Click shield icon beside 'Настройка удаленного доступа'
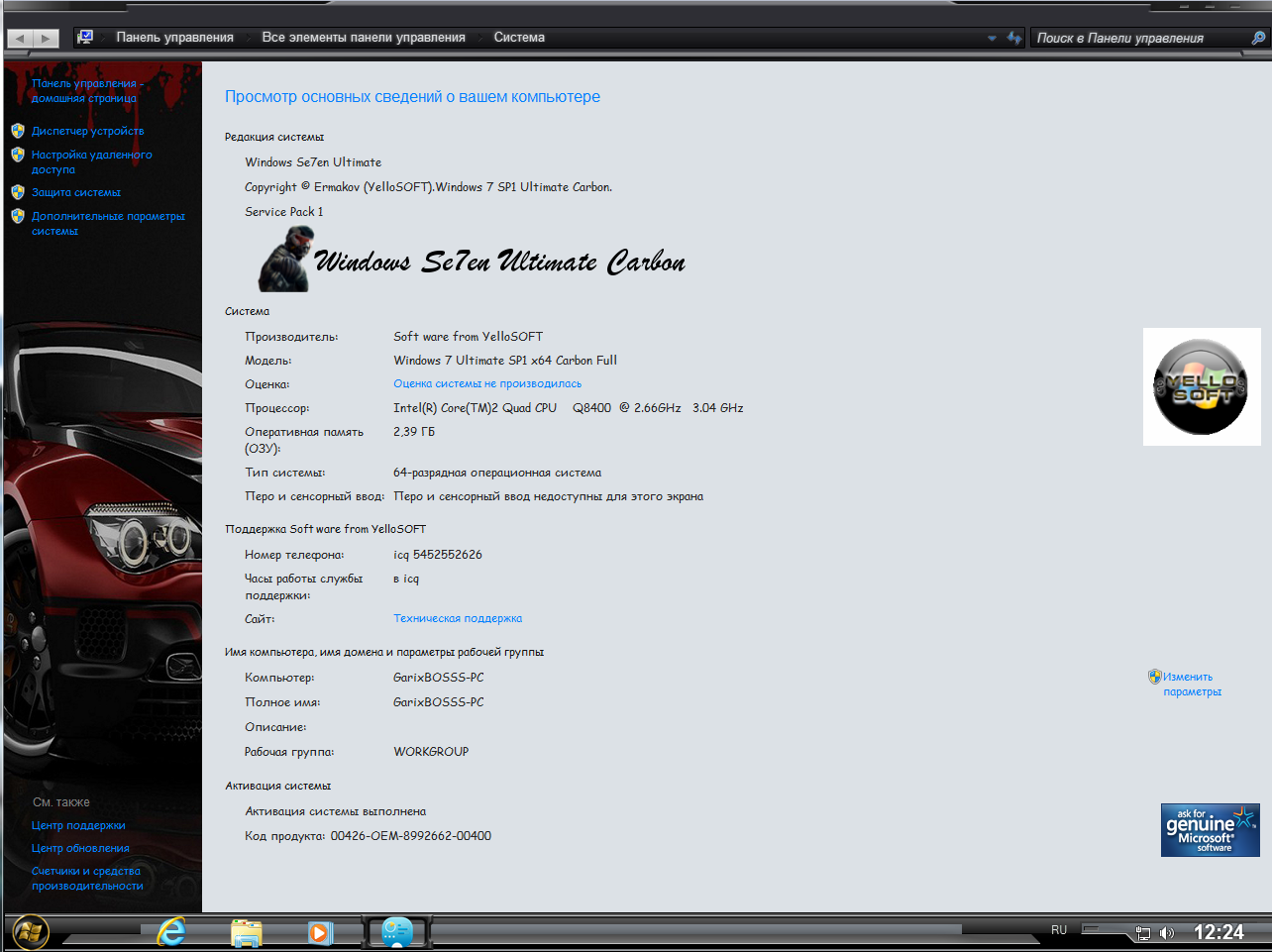Viewport: 1272px width, 952px height. click(18, 155)
